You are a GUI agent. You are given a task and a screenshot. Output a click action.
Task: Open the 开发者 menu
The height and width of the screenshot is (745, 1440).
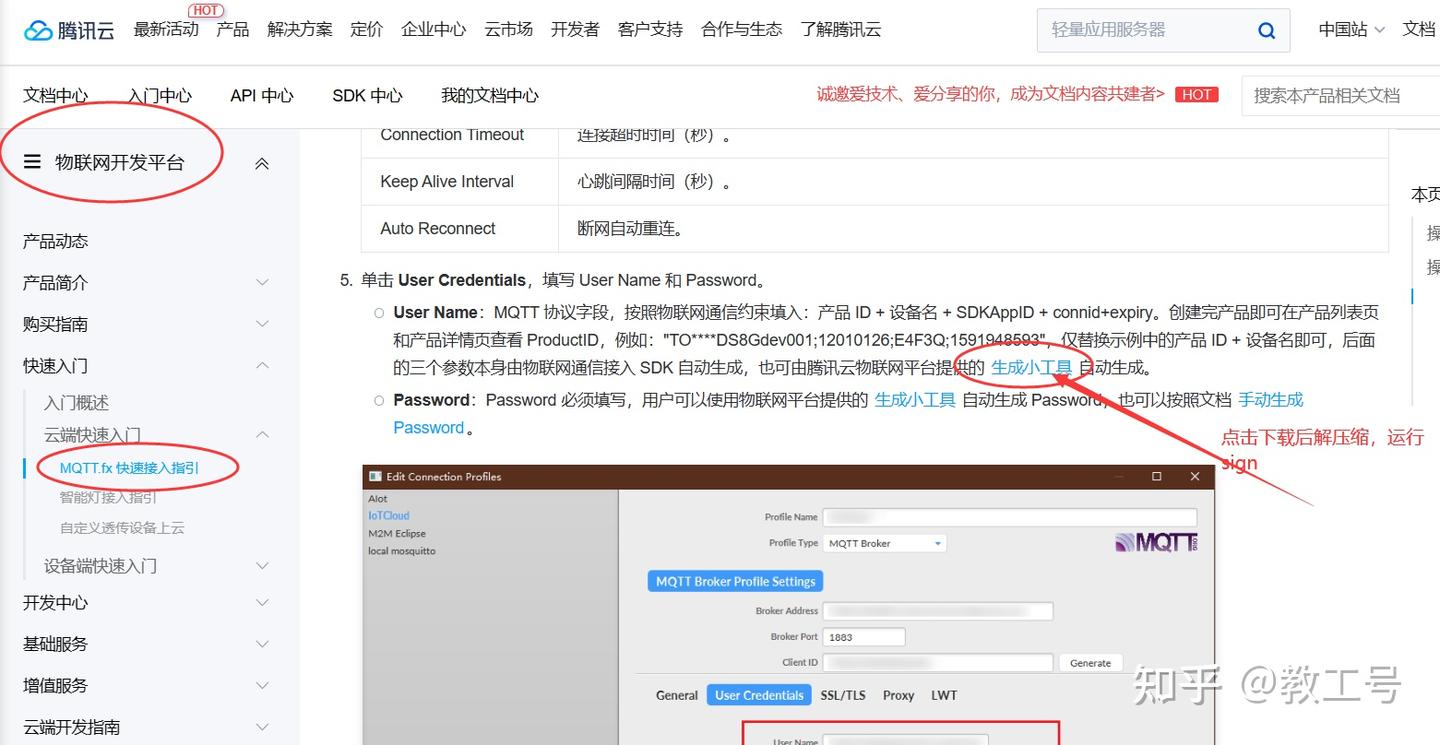575,30
